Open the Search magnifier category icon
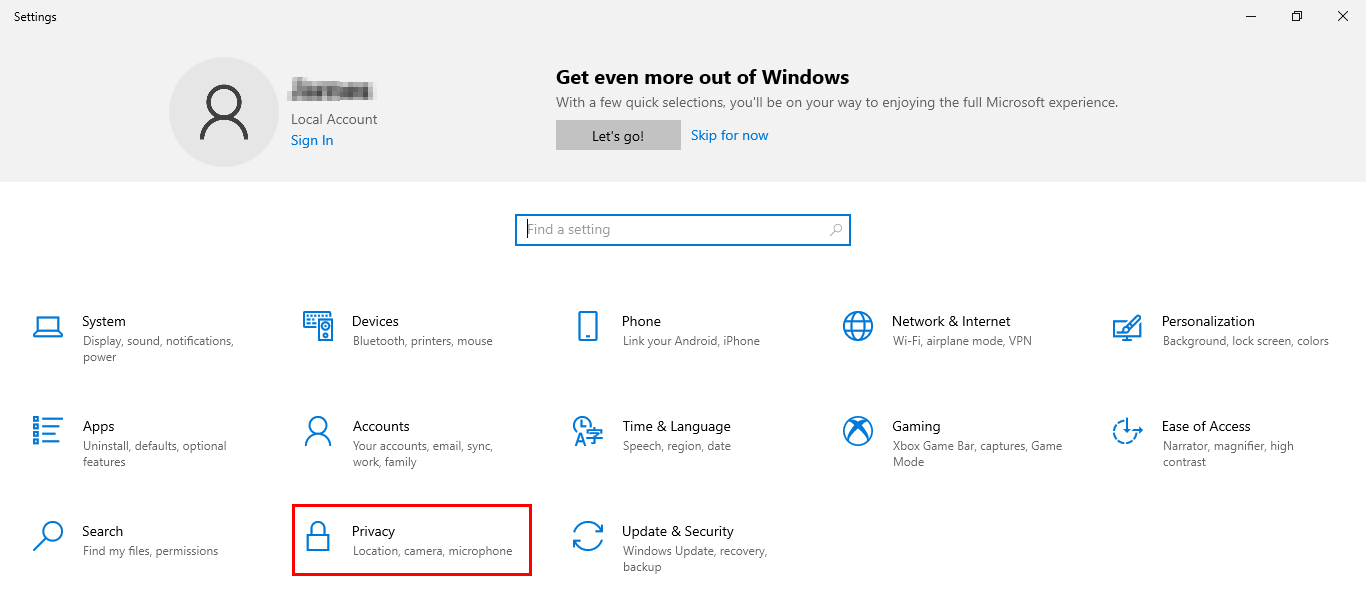The height and width of the screenshot is (602, 1366). click(48, 536)
